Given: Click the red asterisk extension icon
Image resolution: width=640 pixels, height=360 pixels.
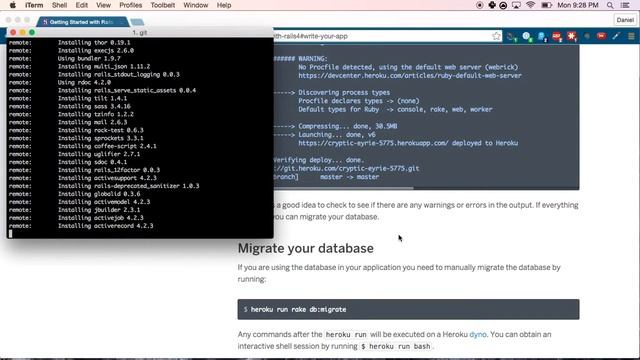Looking at the screenshot, I should point(571,36).
